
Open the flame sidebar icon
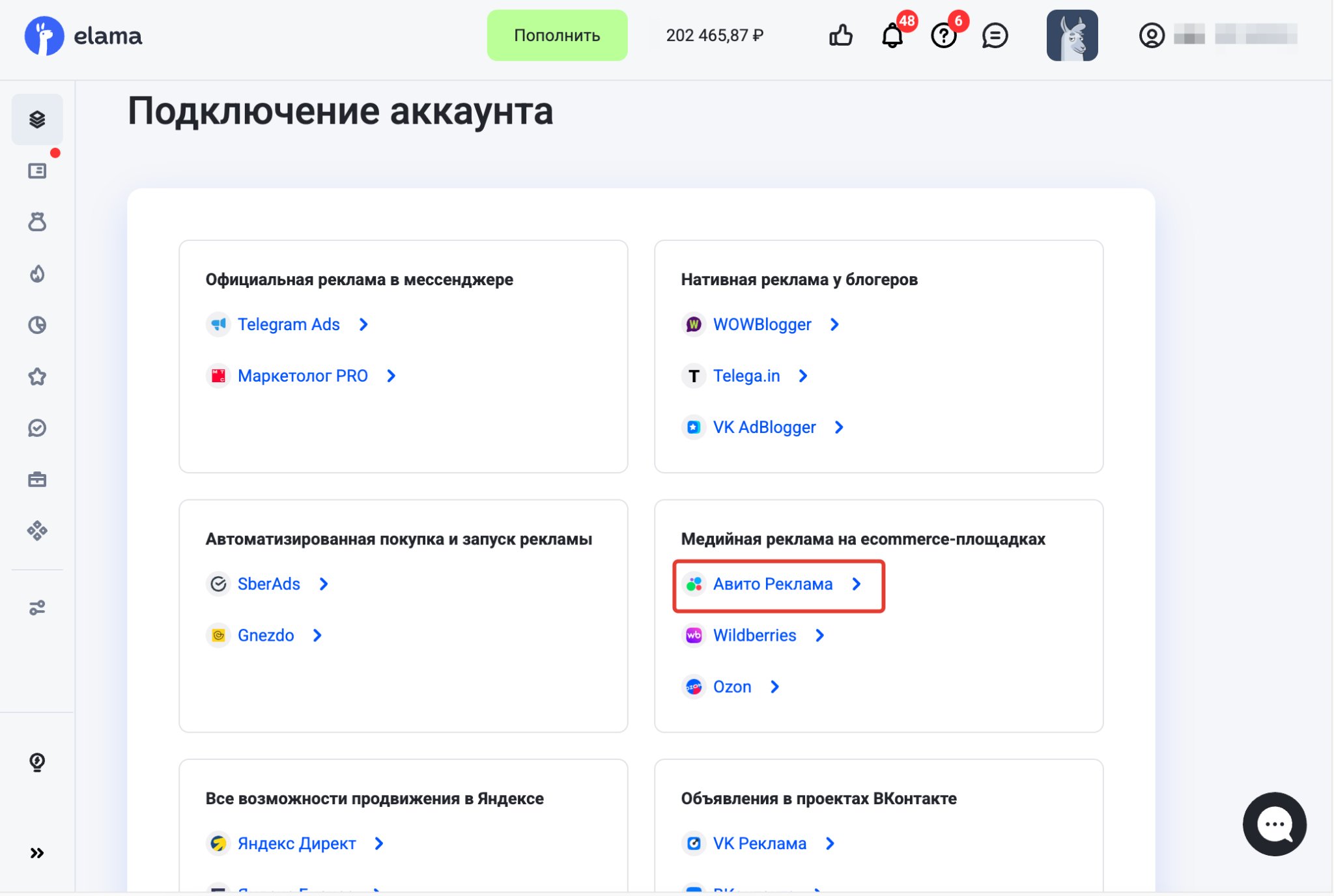coord(37,273)
